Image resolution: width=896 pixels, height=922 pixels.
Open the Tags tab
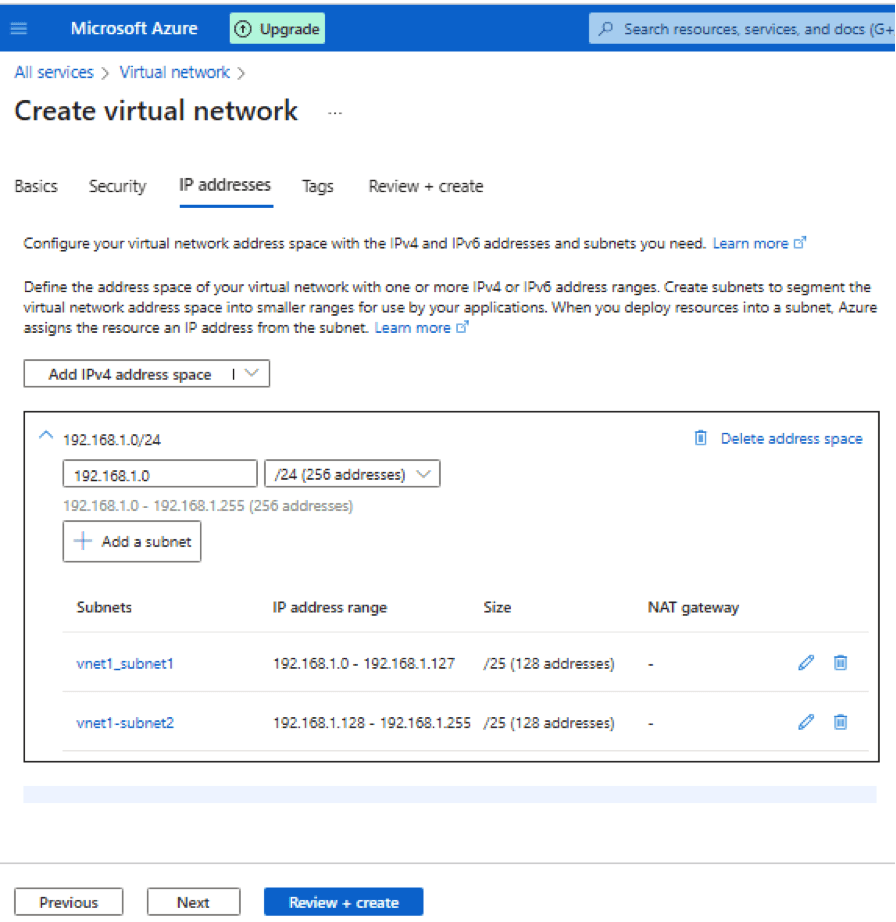(x=318, y=186)
